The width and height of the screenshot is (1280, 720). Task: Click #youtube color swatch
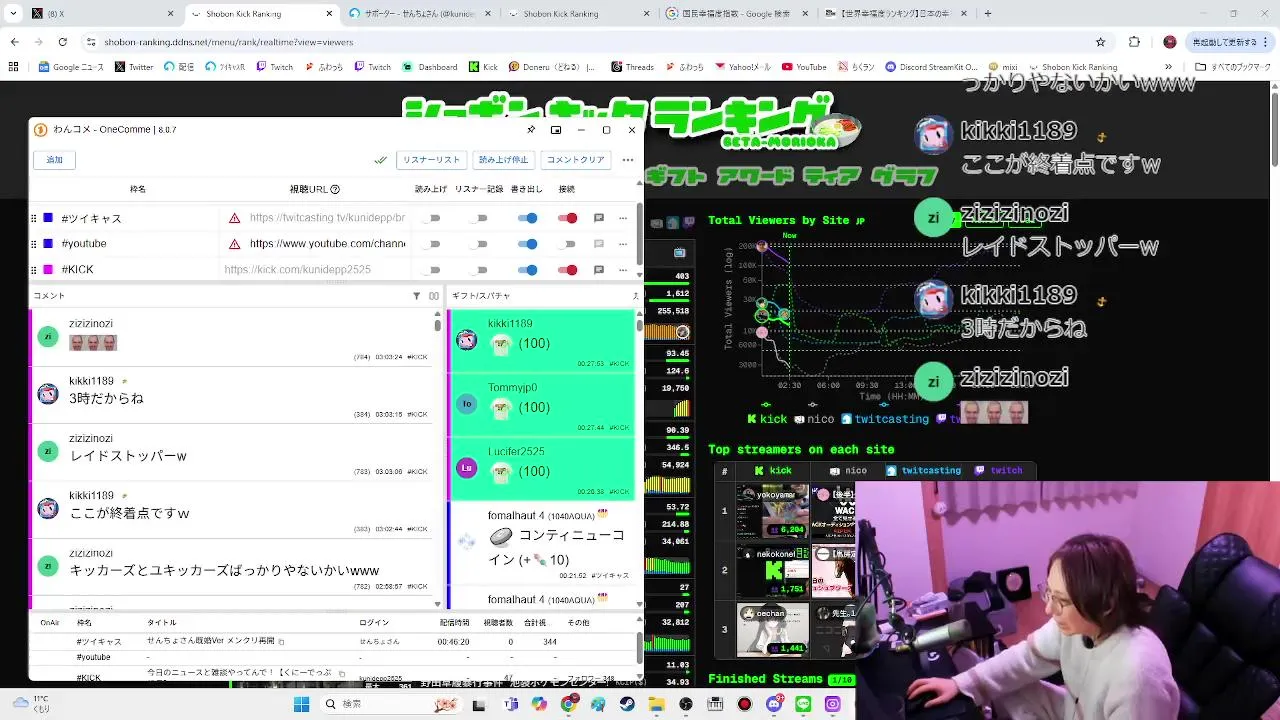[48, 244]
